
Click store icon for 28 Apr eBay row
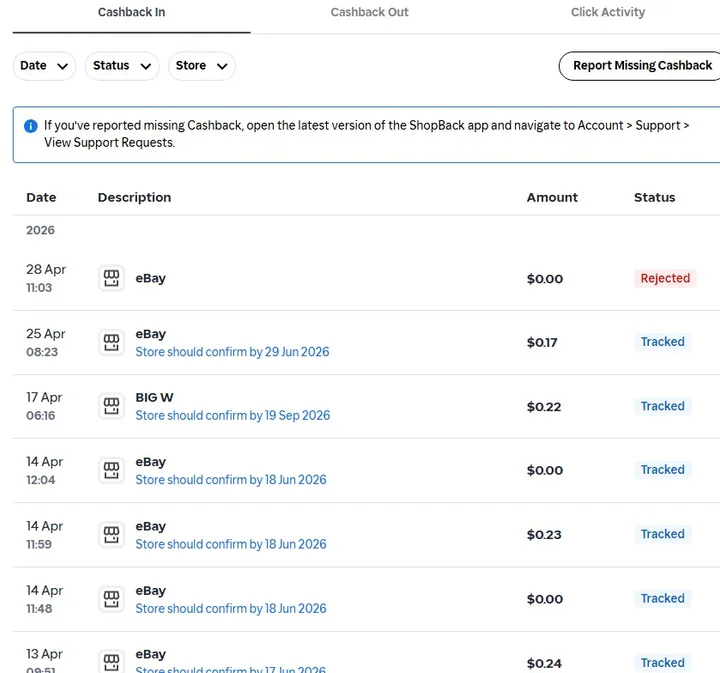click(x=111, y=278)
